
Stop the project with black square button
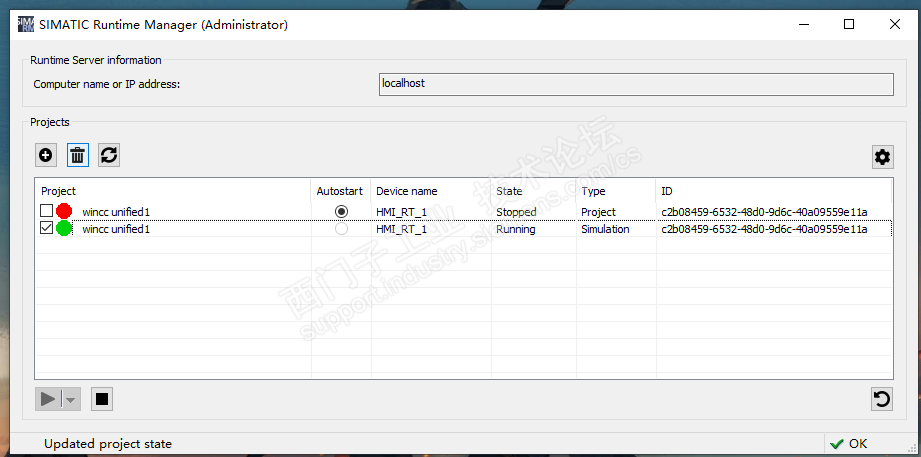coord(102,399)
